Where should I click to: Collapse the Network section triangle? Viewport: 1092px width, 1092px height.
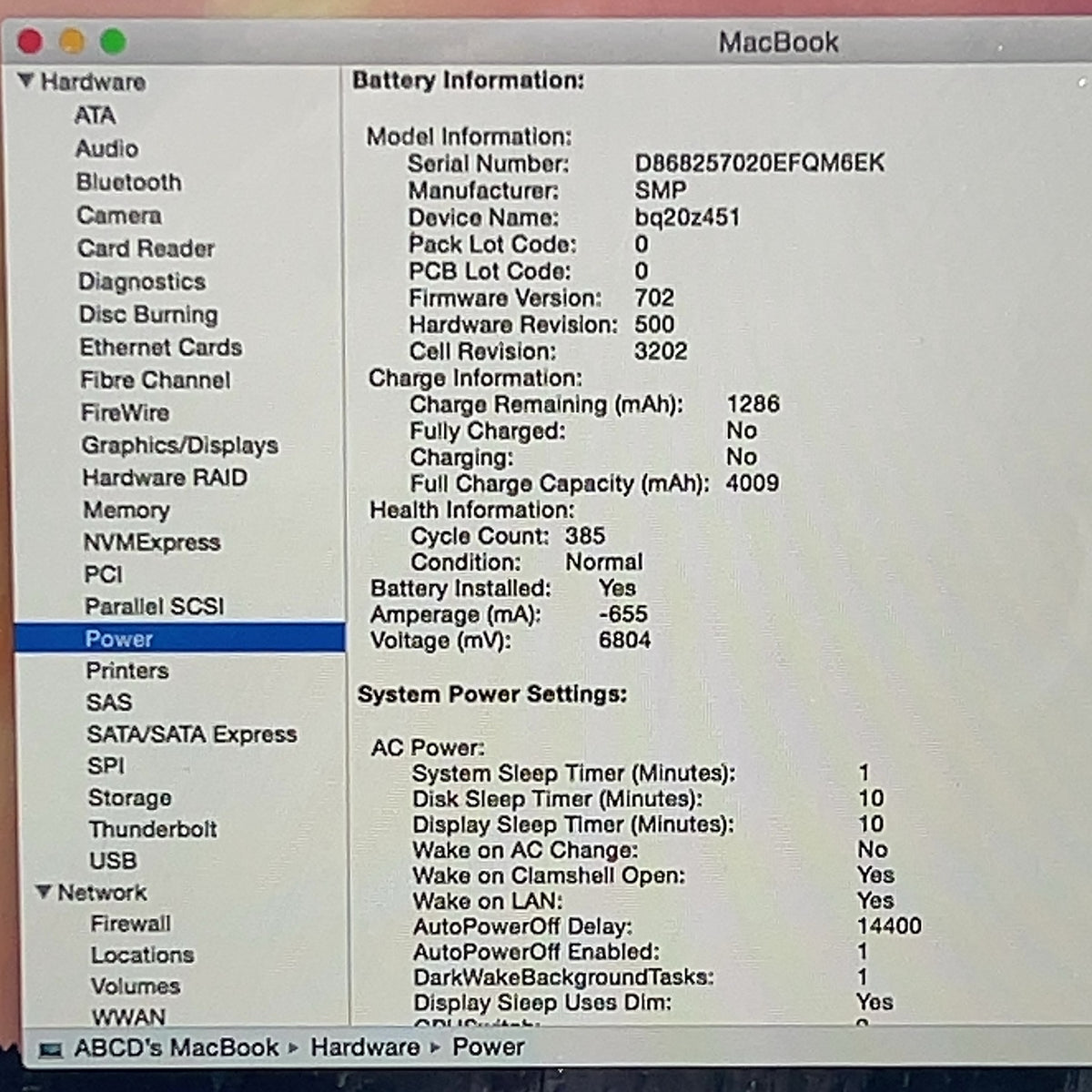pos(43,892)
